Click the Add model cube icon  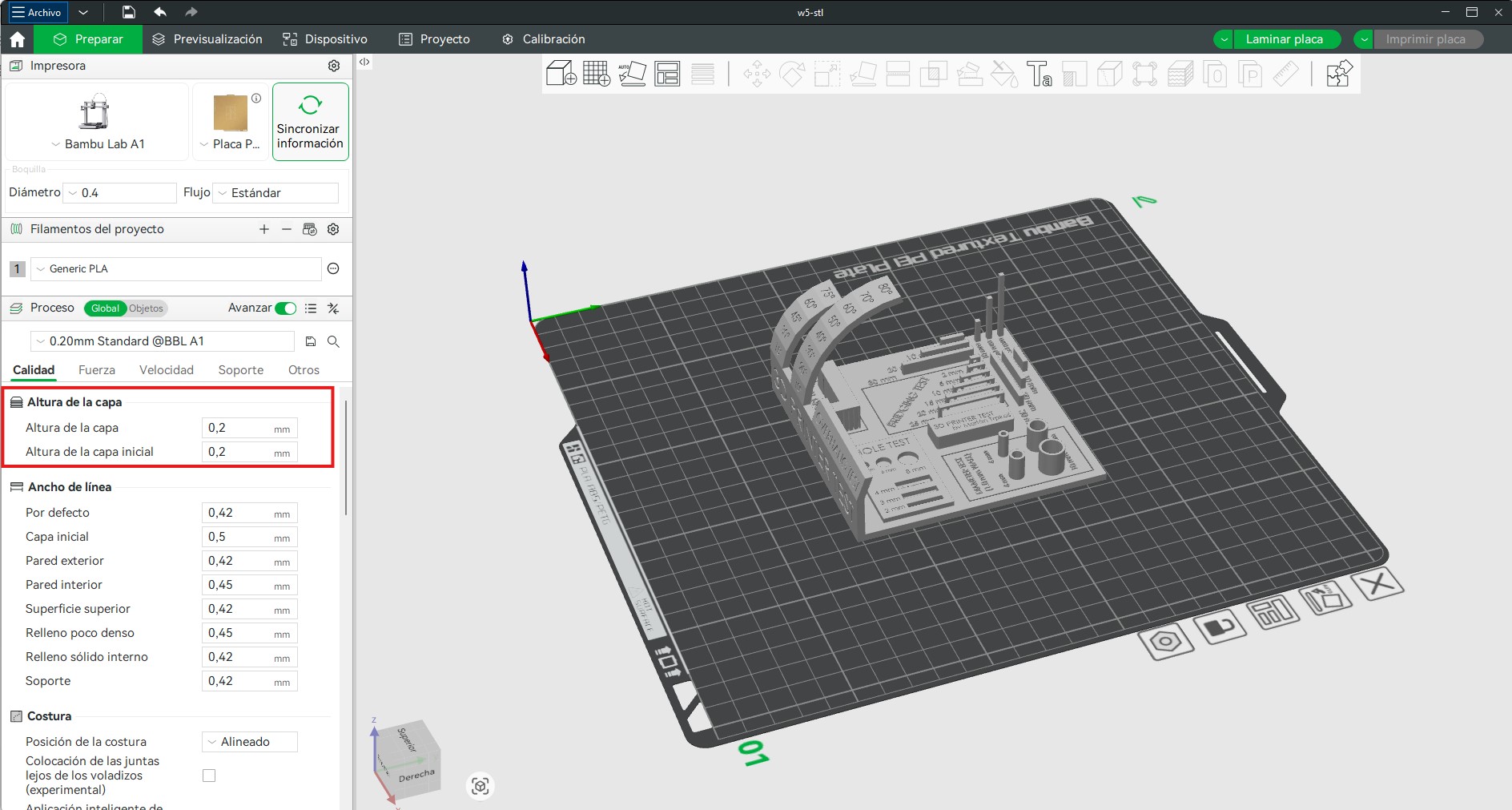tap(561, 74)
